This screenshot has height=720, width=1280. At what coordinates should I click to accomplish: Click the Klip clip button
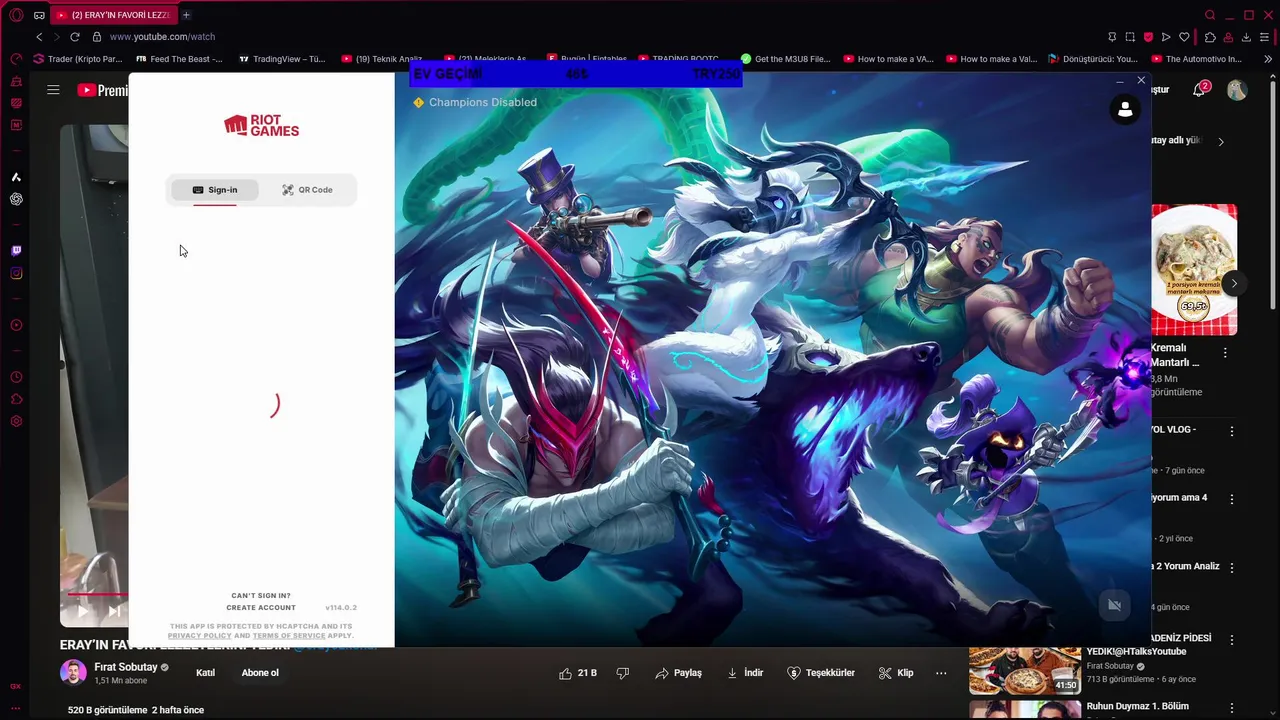[x=896, y=673]
